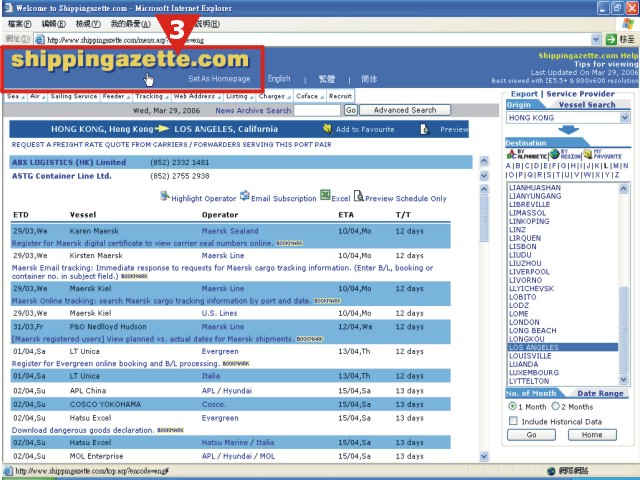640x480 pixels.
Task: Select the 2 Months radio button
Action: click(x=555, y=406)
